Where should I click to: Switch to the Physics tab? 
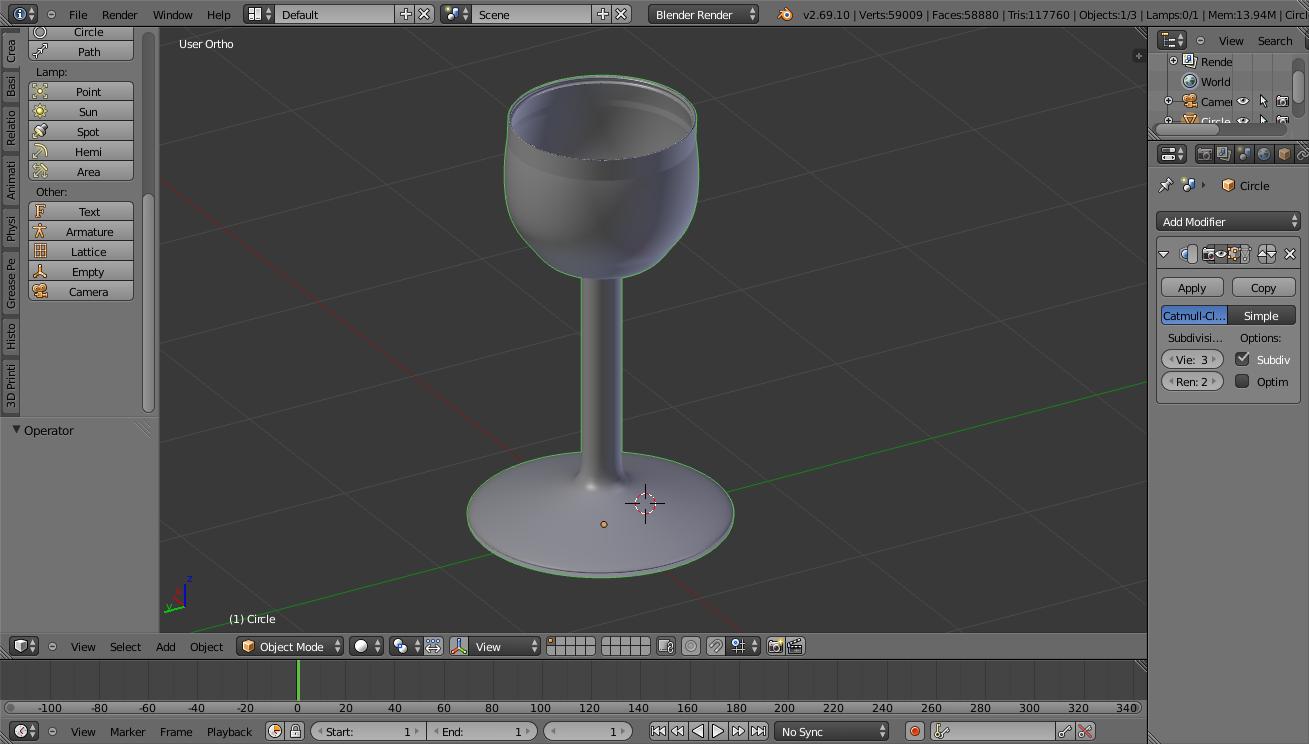(x=11, y=228)
